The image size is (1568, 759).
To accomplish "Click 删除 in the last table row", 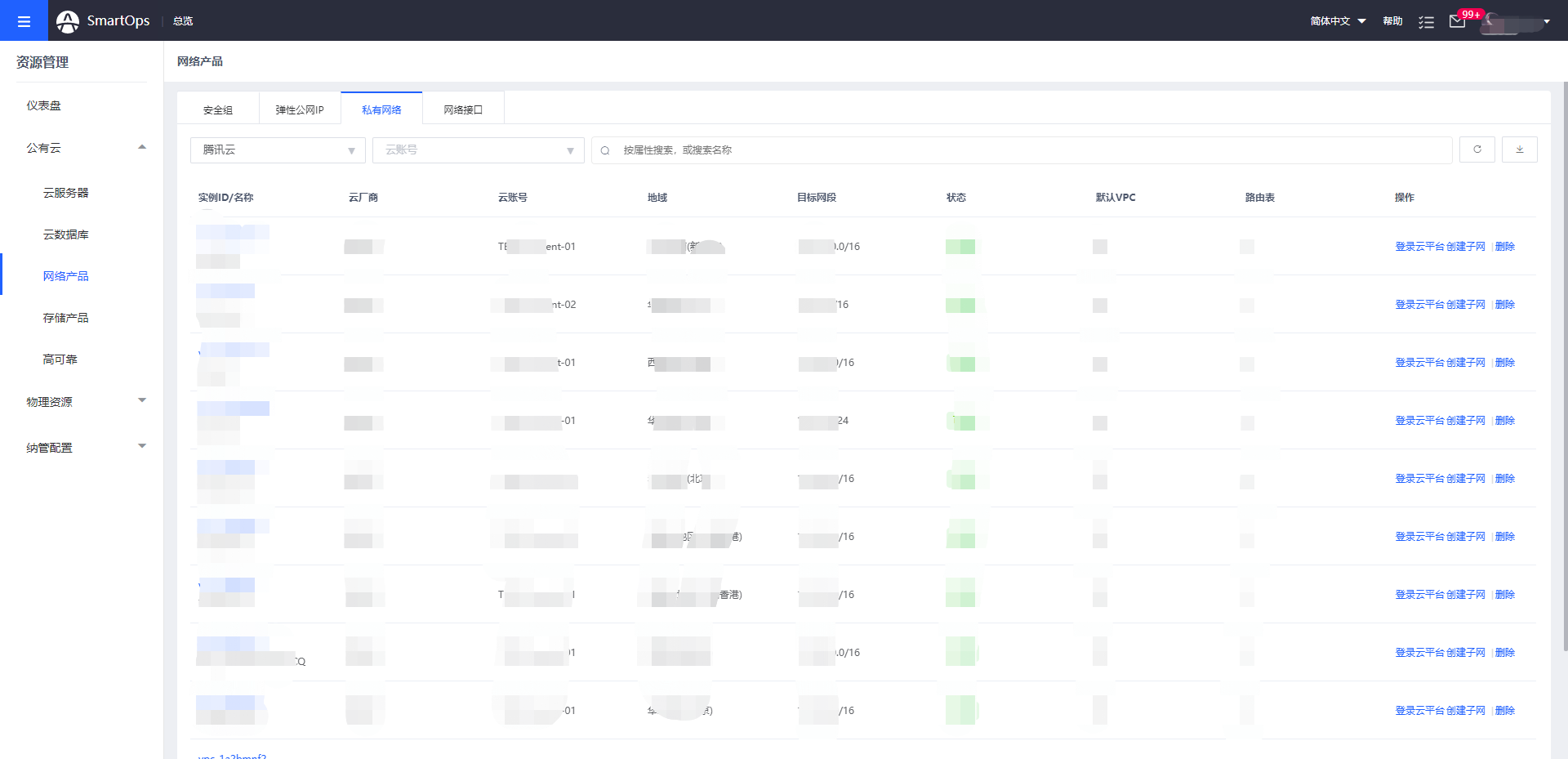I will coord(1505,711).
